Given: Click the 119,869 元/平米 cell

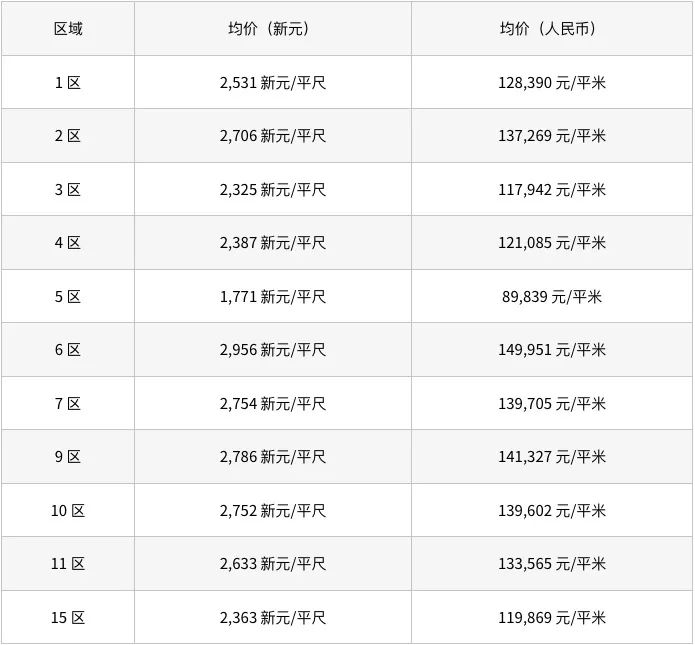Looking at the screenshot, I should pos(552,618).
